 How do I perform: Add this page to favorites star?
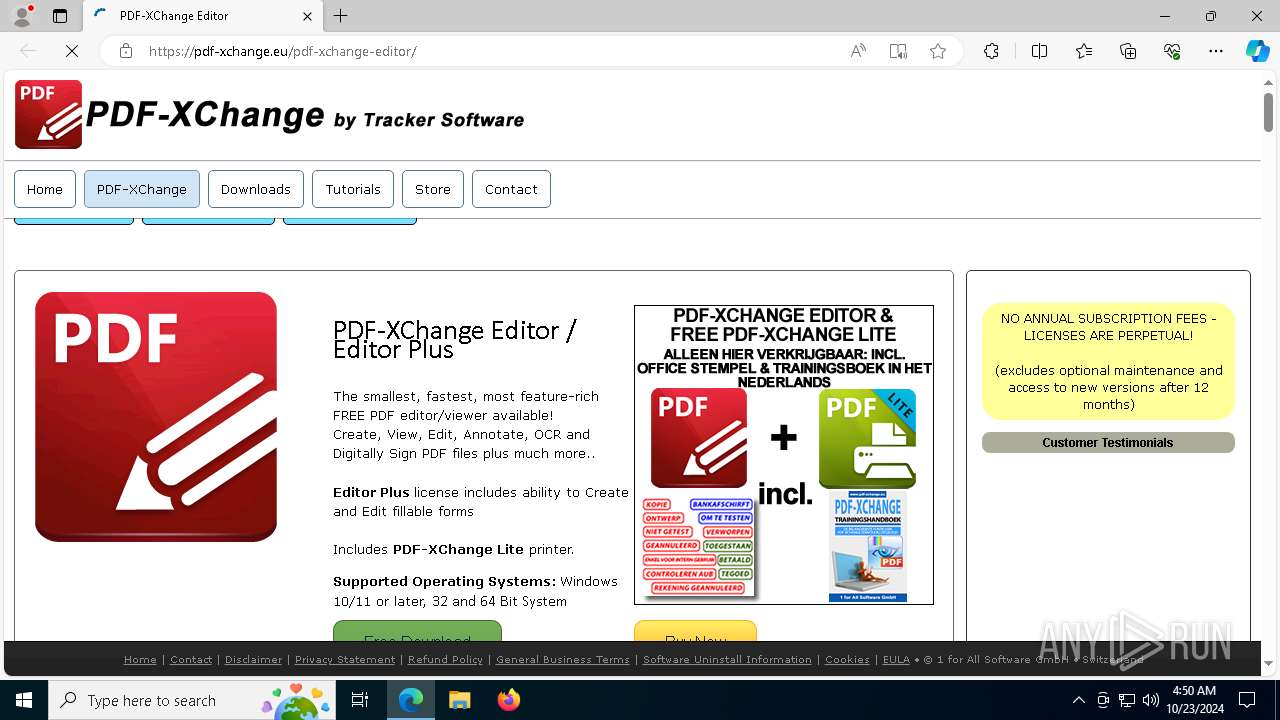coord(938,51)
